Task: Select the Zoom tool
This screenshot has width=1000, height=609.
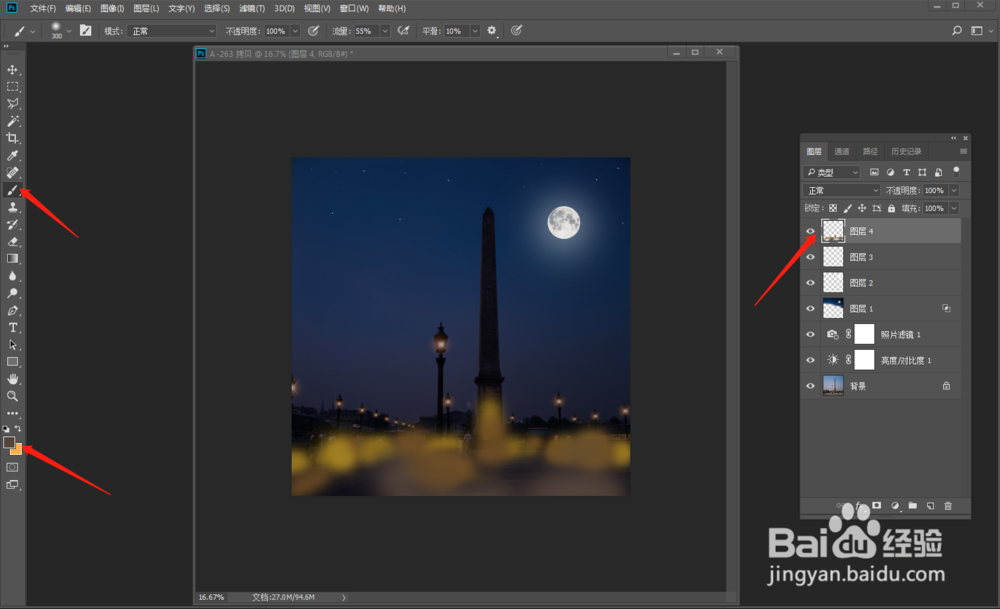Action: click(x=12, y=396)
